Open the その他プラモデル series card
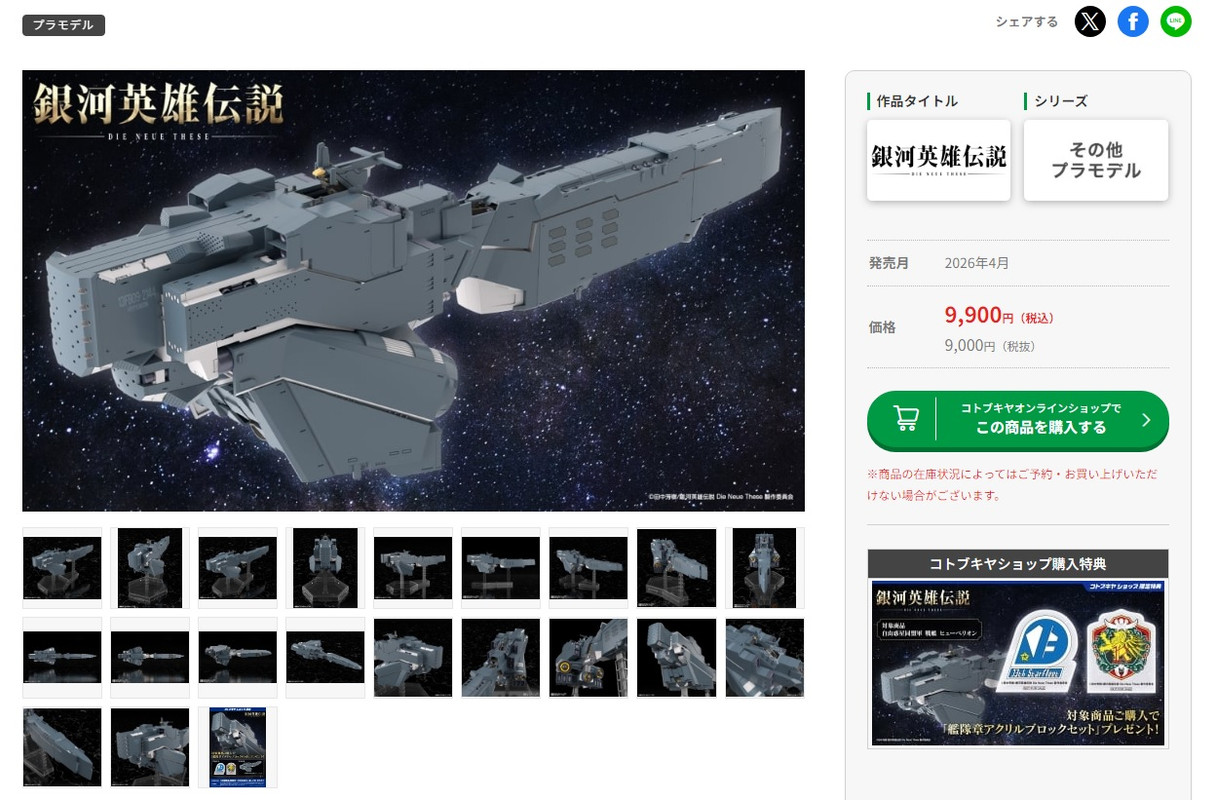1215x800 pixels. (1096, 160)
